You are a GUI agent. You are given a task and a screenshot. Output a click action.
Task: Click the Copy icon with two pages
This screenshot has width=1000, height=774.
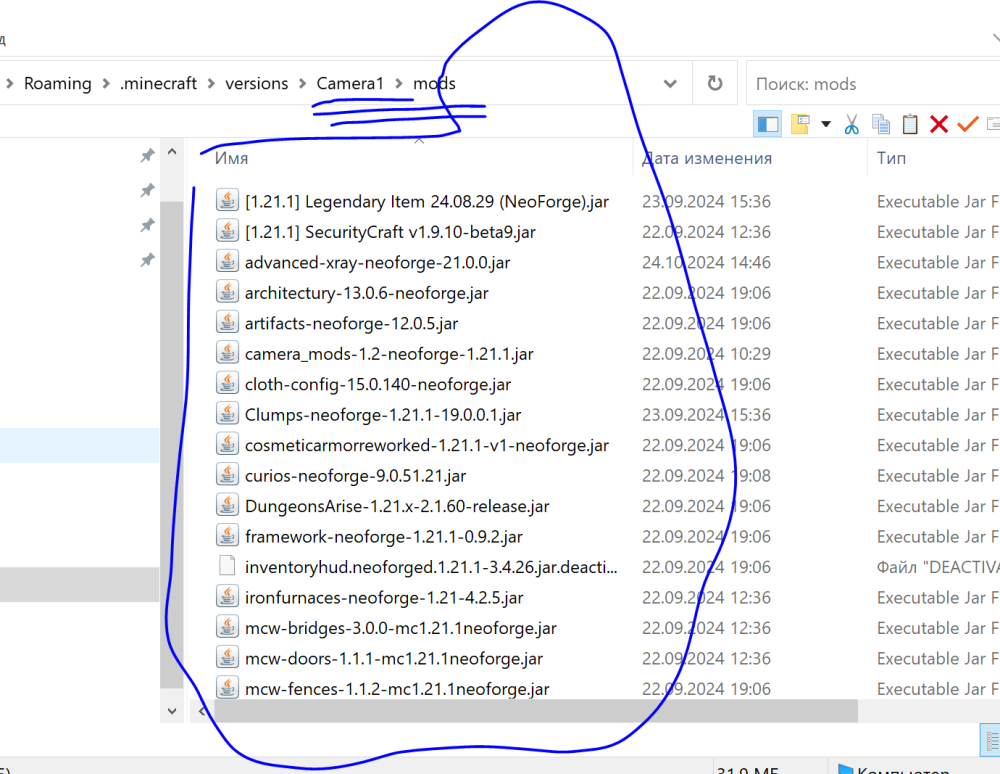coord(881,124)
